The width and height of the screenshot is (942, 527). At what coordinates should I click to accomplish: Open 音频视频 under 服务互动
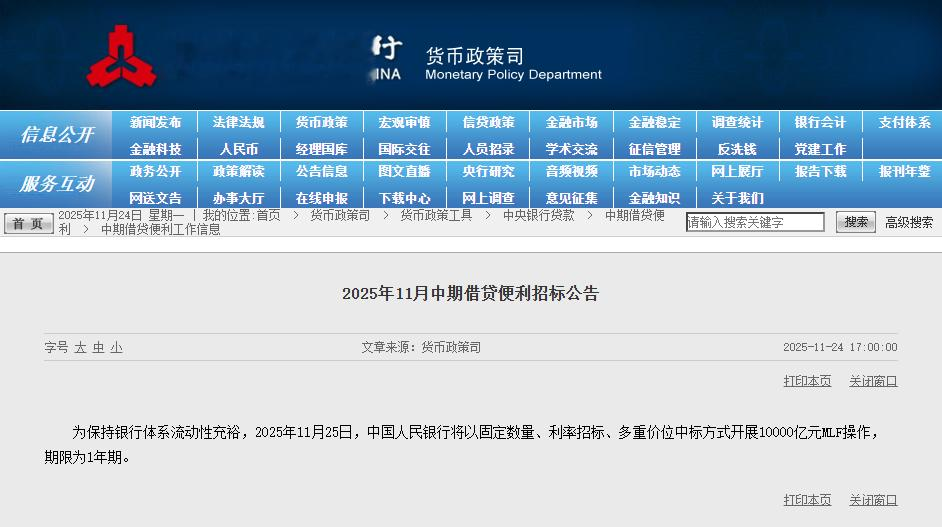click(571, 171)
